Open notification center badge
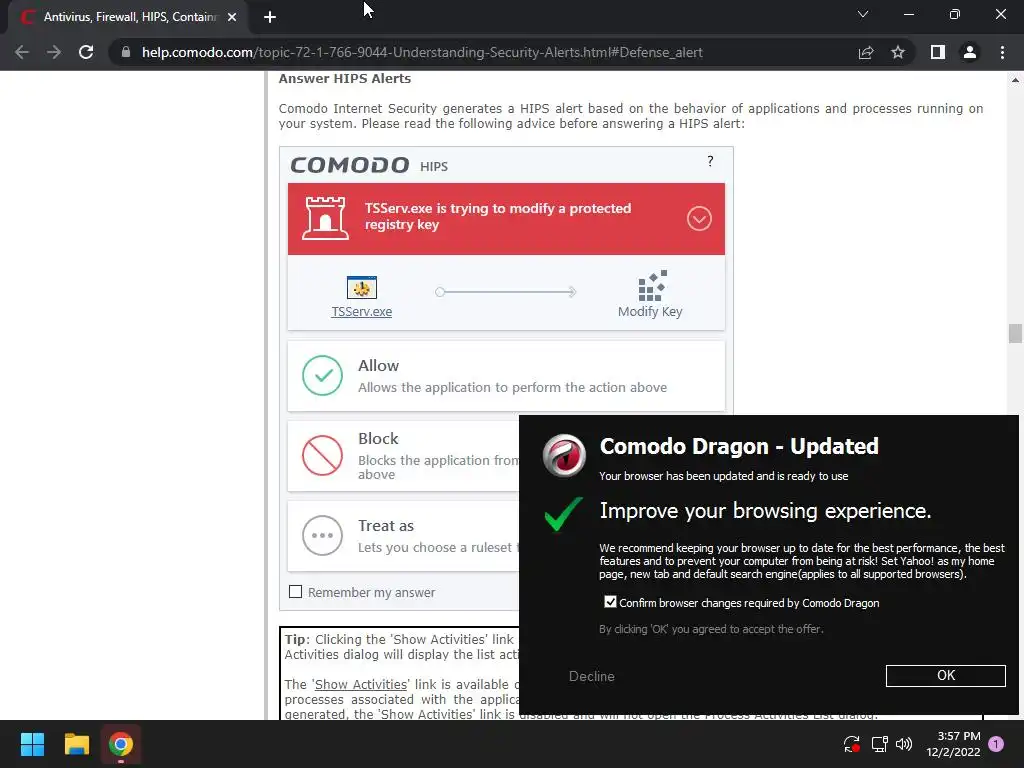Viewport: 1024px width, 768px height. (x=996, y=744)
